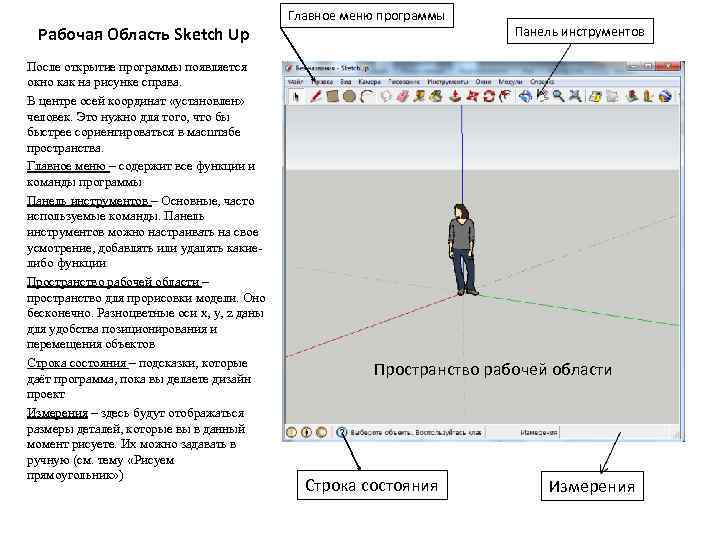The width and height of the screenshot is (720, 540).
Task: Select the pink Eraser tool
Action: click(x=403, y=96)
